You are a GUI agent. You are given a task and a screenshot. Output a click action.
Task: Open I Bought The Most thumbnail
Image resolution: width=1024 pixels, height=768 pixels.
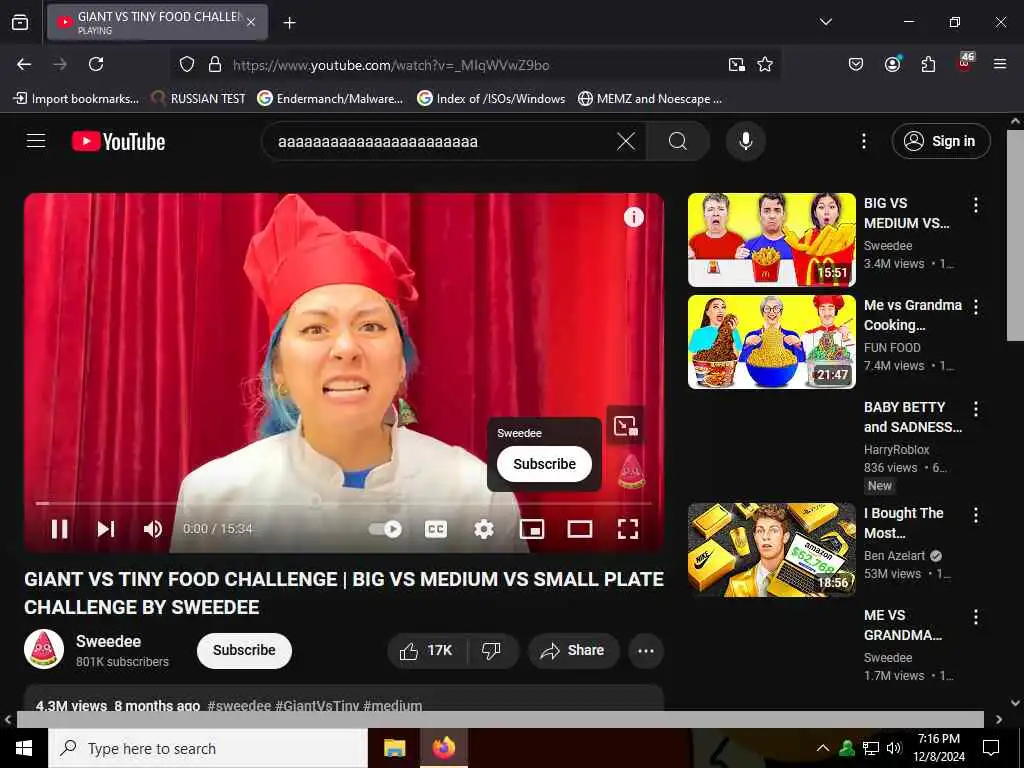(x=771, y=549)
